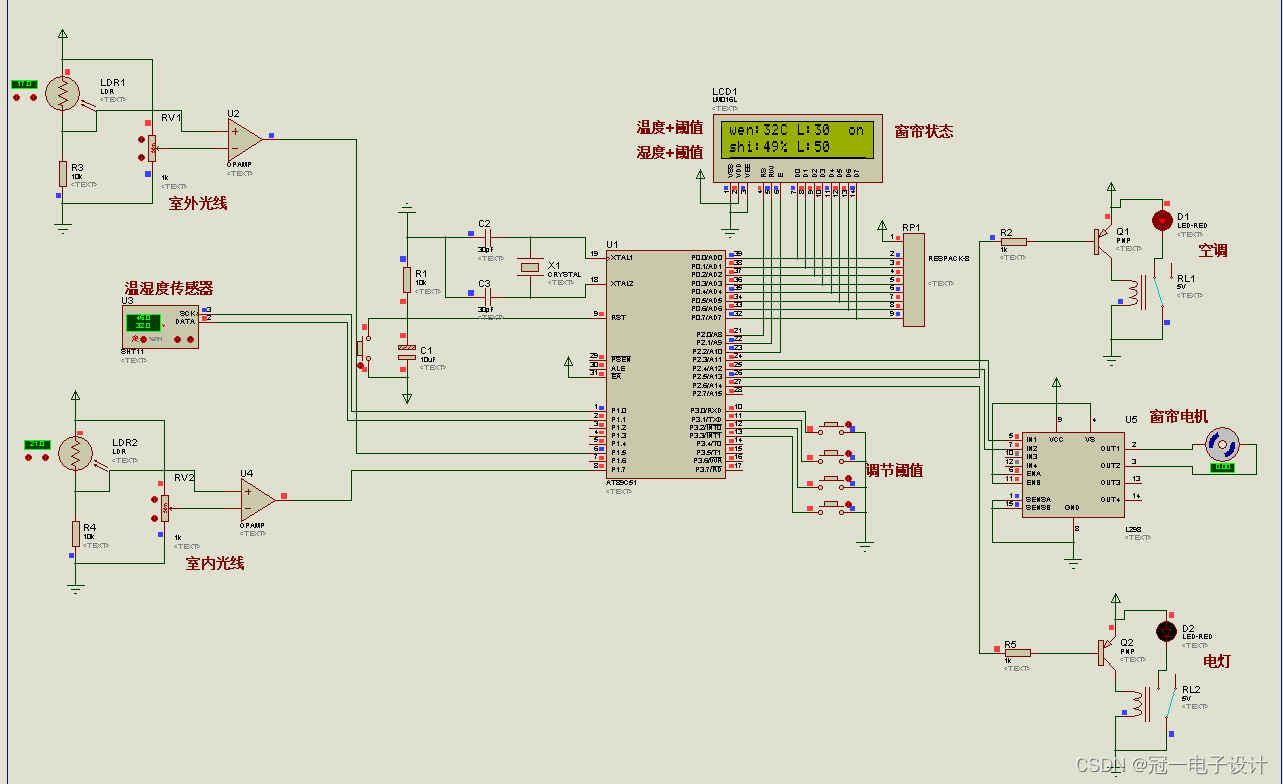Select the Q2 PNP transistor
Image resolution: width=1283 pixels, height=784 pixels.
(1107, 652)
